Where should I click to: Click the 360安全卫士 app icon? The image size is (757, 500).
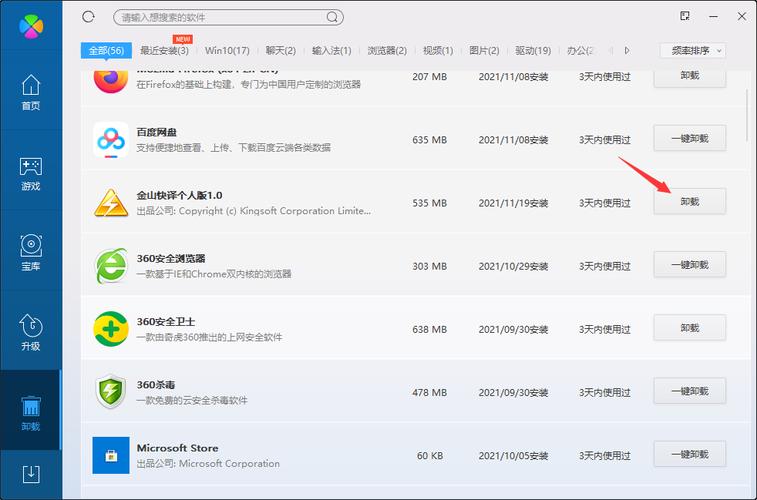(111, 329)
